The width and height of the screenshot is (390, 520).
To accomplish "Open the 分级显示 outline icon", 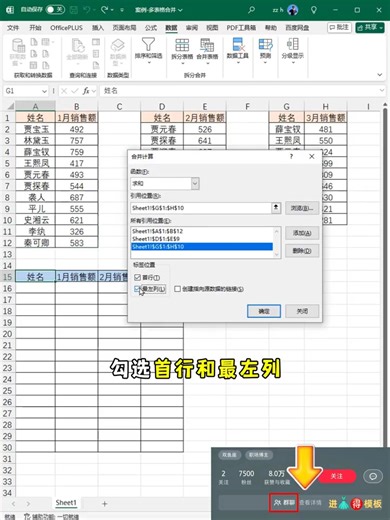I will tap(292, 44).
